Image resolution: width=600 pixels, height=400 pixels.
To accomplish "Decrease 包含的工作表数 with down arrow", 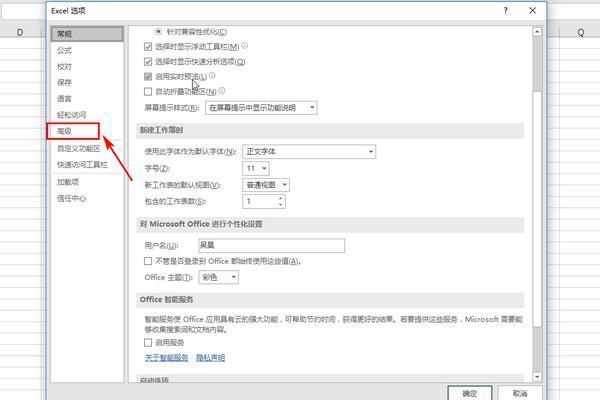I will [280, 205].
